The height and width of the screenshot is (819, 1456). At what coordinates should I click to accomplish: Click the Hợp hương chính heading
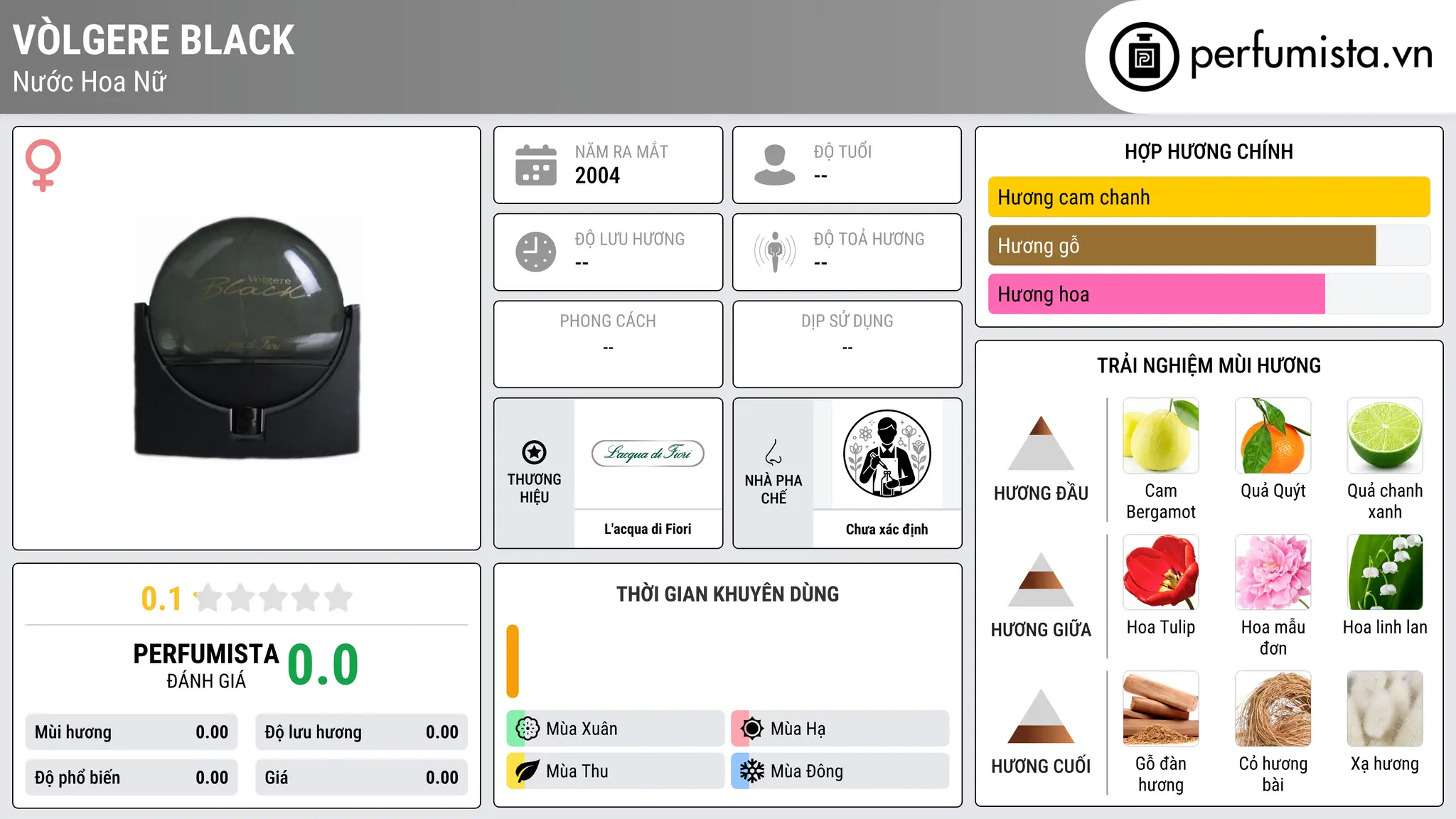(1209, 151)
